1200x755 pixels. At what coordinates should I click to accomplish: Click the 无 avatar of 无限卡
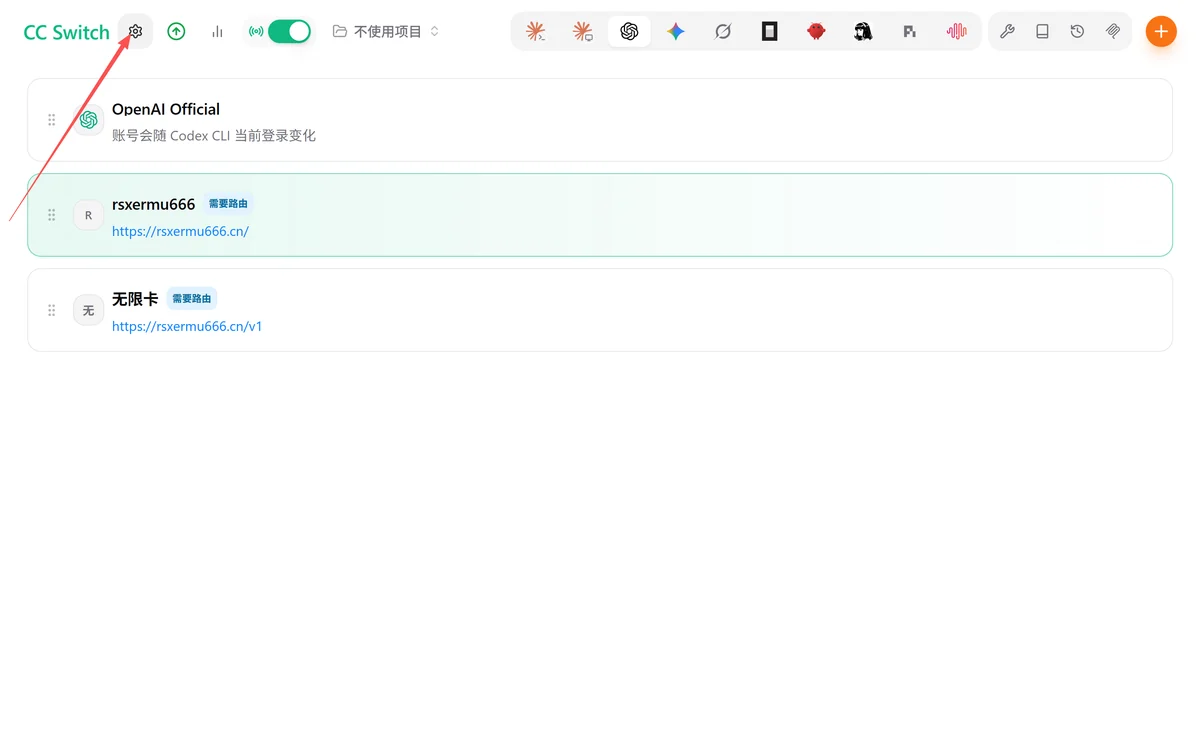[x=88, y=310]
